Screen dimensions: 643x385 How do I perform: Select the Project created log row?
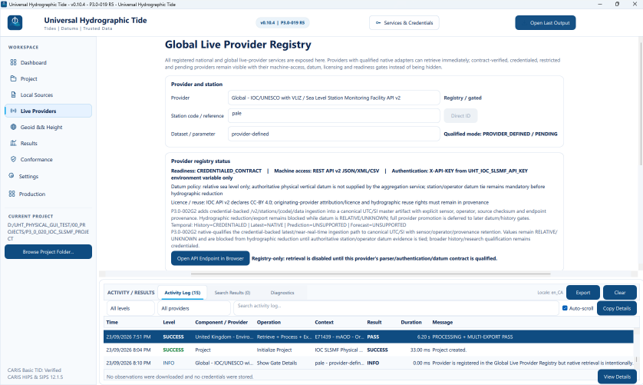pyautogui.click(x=368, y=350)
